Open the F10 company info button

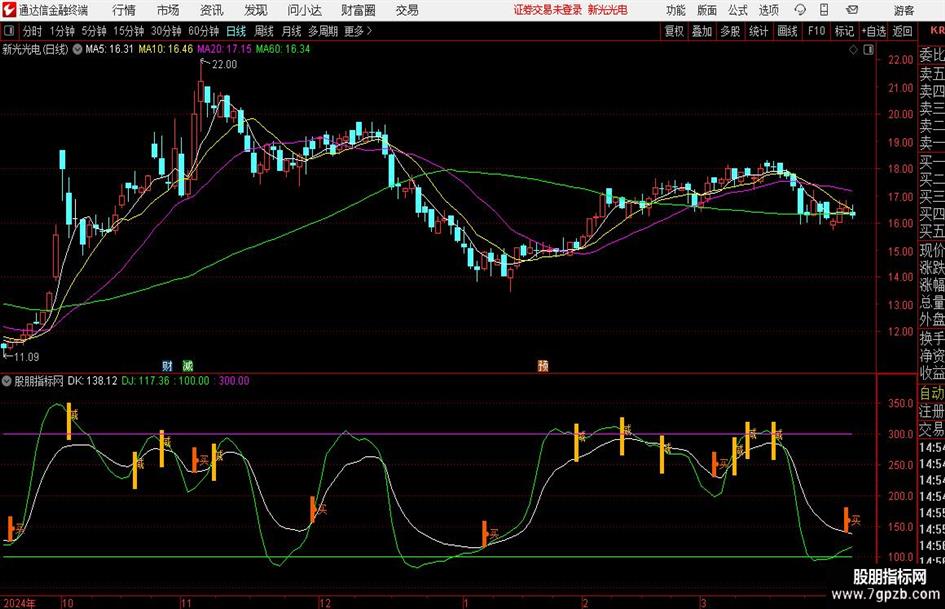click(x=816, y=31)
